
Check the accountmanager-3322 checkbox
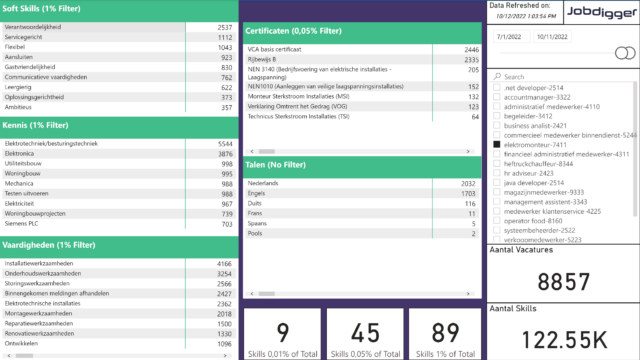(497, 97)
